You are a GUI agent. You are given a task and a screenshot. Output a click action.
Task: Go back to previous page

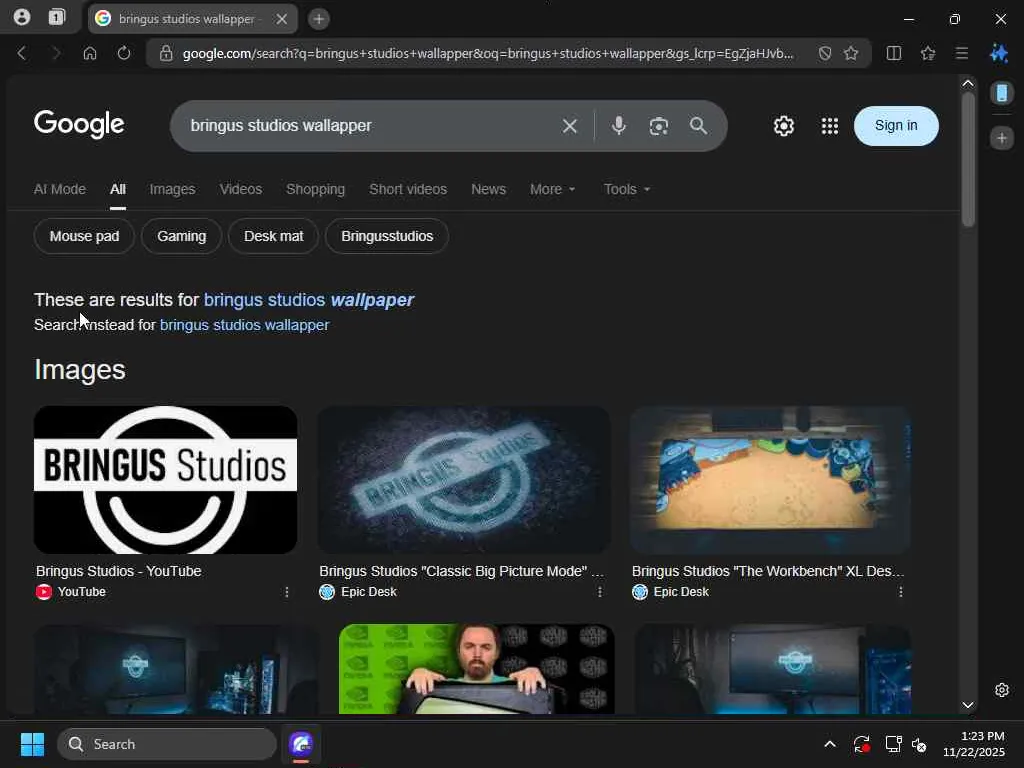click(22, 53)
